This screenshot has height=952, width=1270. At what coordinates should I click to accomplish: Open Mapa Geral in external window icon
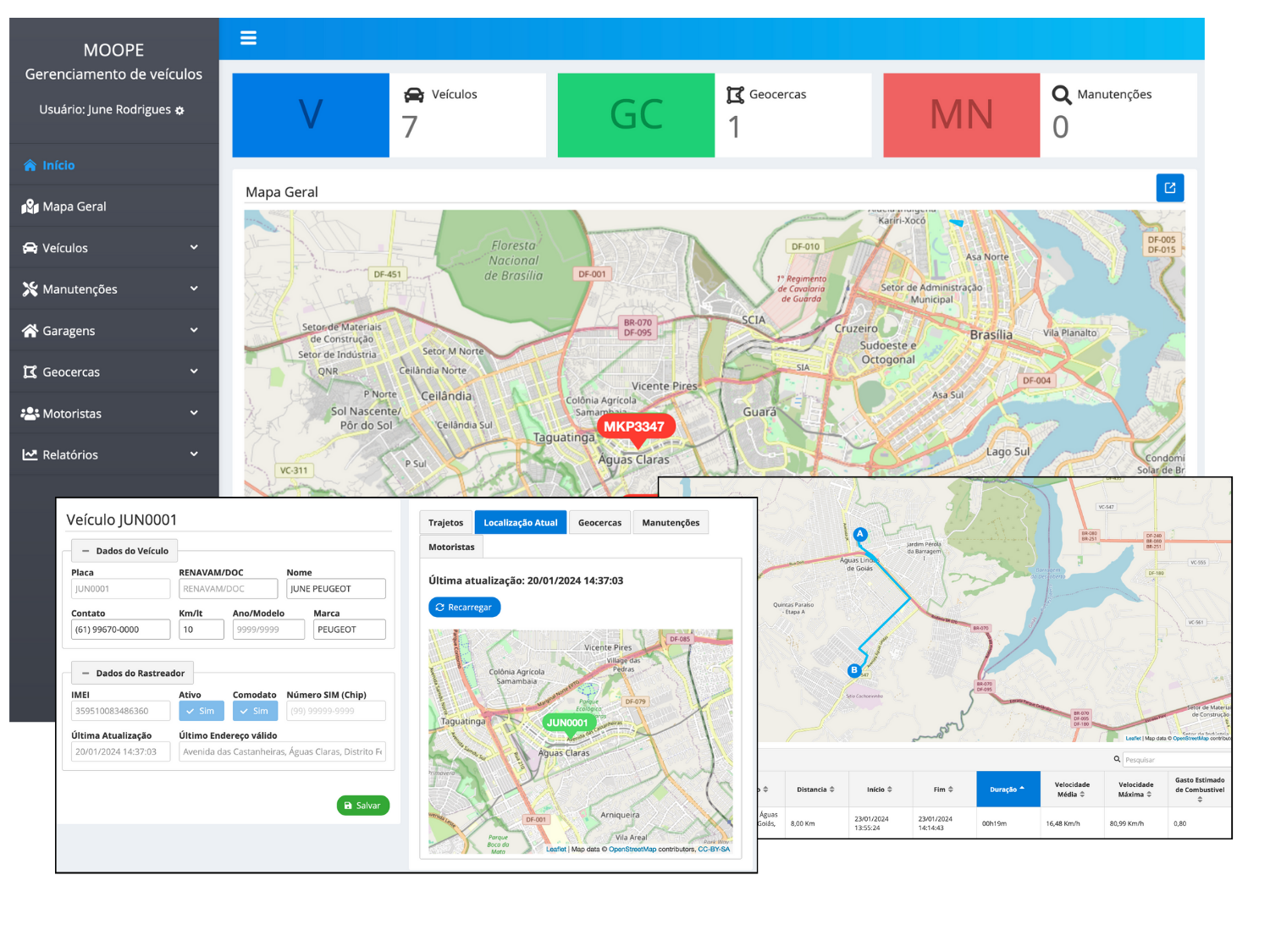point(1170,188)
